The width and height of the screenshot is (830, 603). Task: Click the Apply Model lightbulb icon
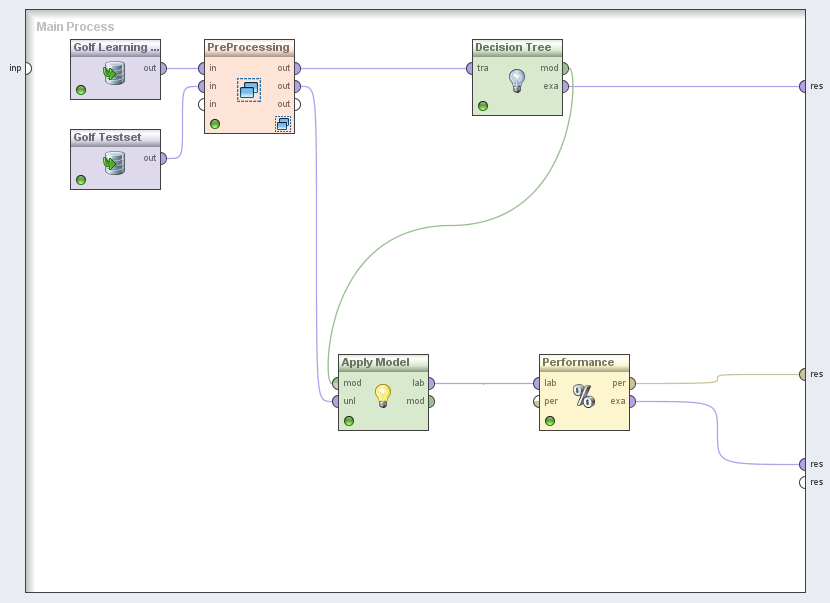(383, 395)
